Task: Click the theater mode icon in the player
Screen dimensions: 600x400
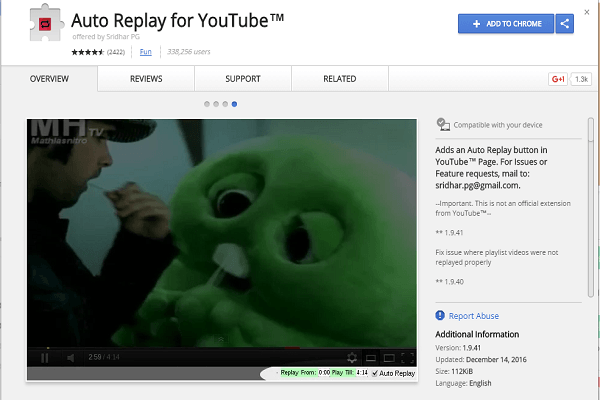Action: (389, 358)
